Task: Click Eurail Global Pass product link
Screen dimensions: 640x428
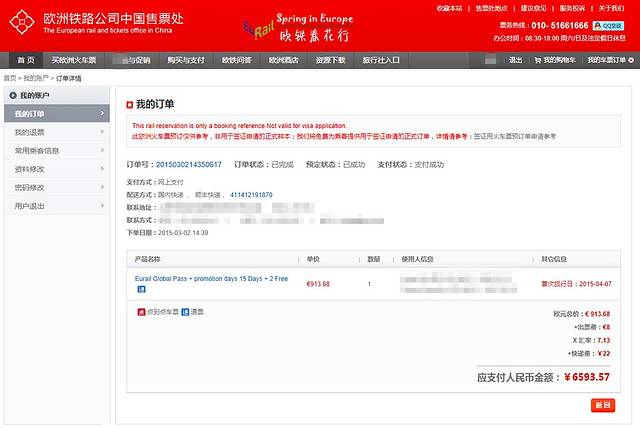Action: point(197,279)
